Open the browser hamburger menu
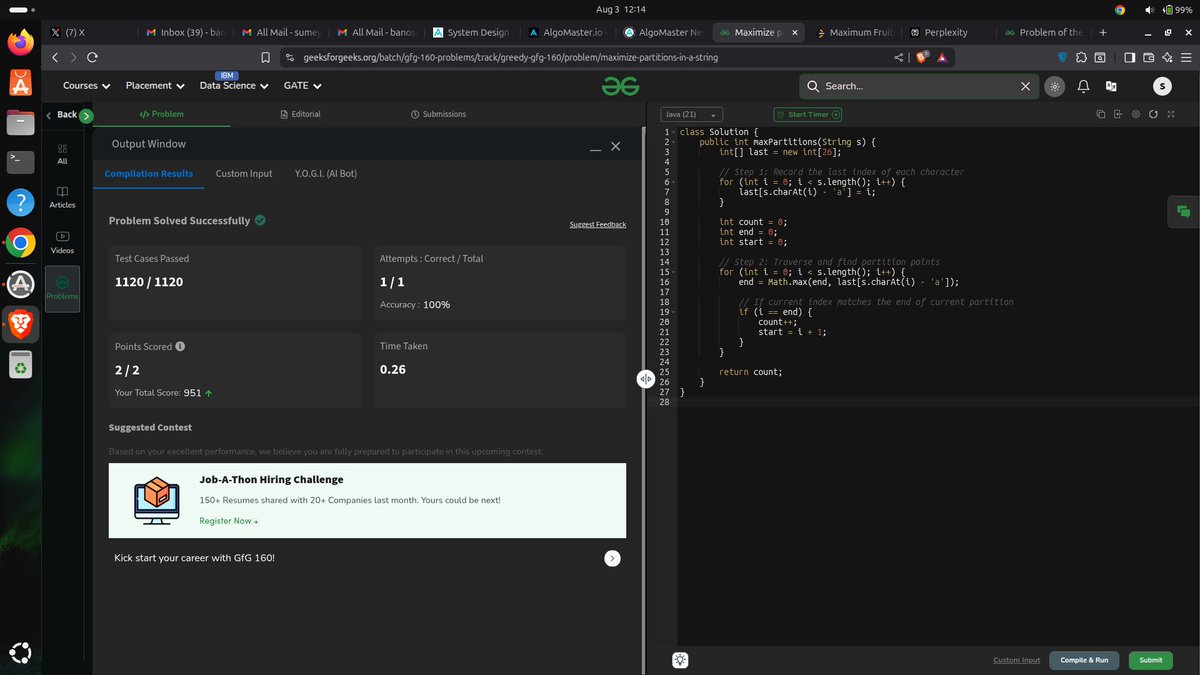1200x675 pixels. coord(1184,58)
